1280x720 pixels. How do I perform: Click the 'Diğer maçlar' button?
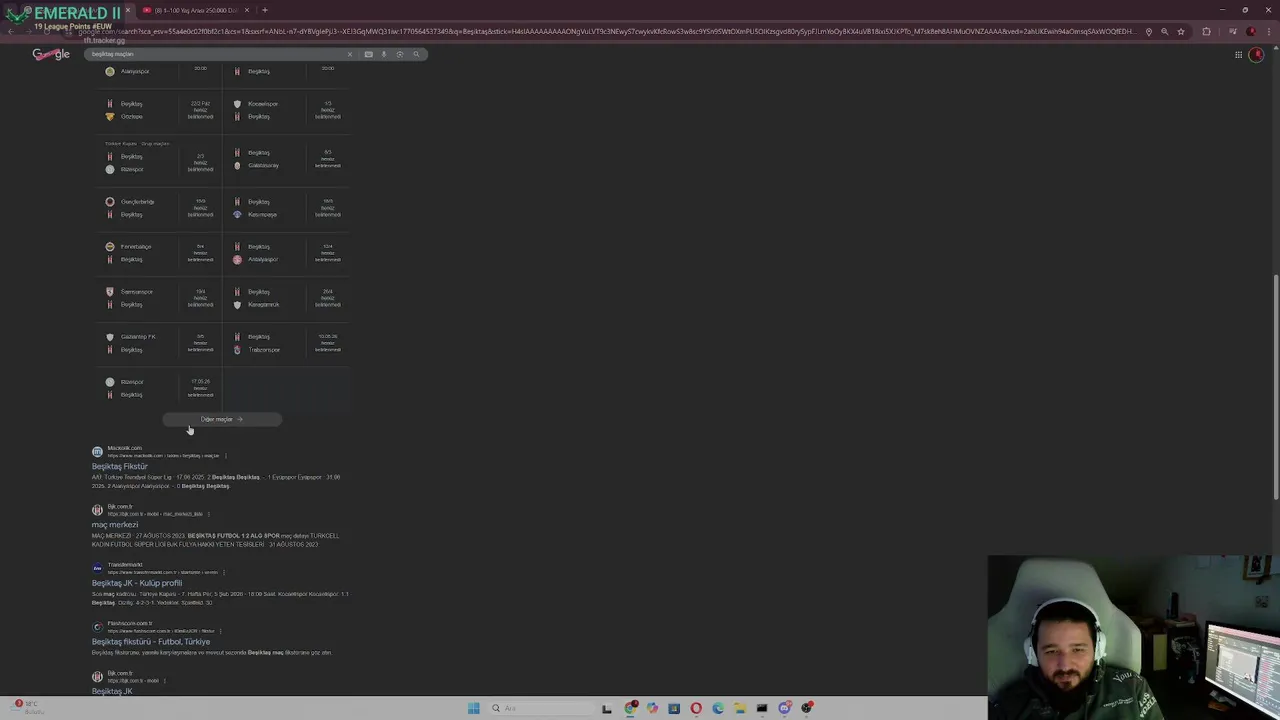[222, 419]
